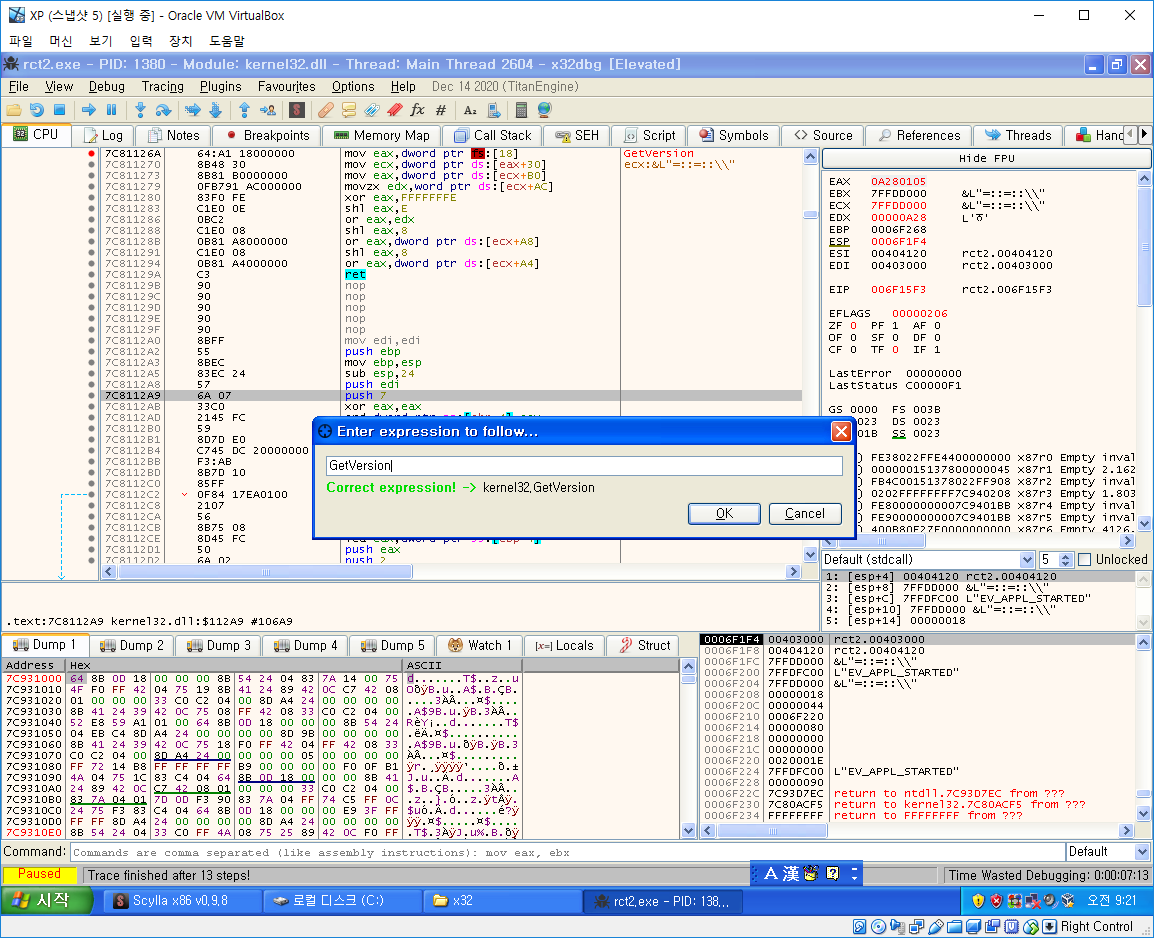Viewport: 1154px width, 938px height.
Task: Open the VirtualBox 장치 menu
Action: point(180,41)
